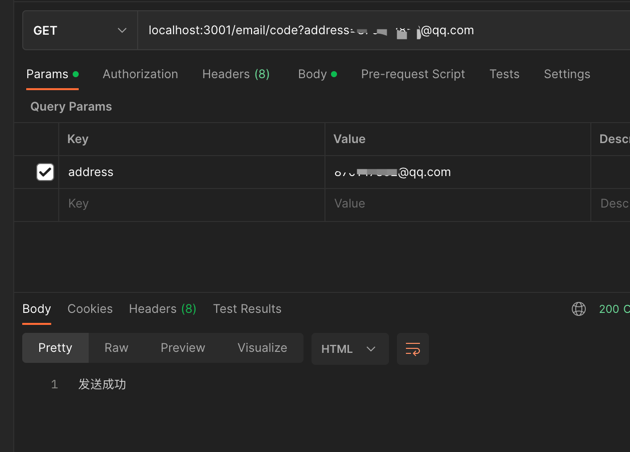Image resolution: width=630 pixels, height=452 pixels.
Task: Open the Tests tab
Action: click(504, 74)
